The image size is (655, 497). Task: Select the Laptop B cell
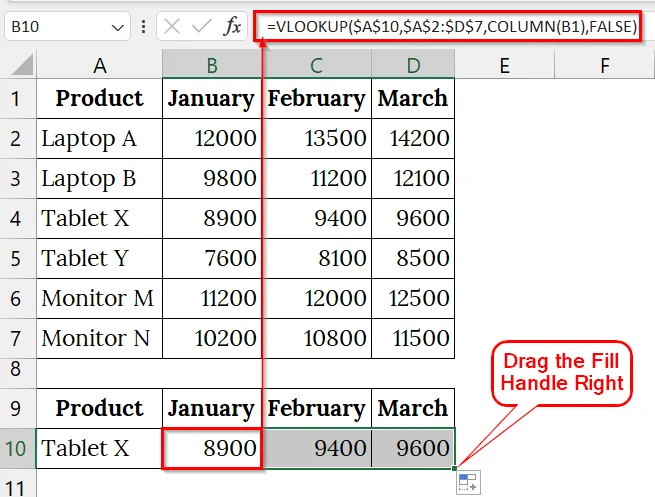coord(99,178)
